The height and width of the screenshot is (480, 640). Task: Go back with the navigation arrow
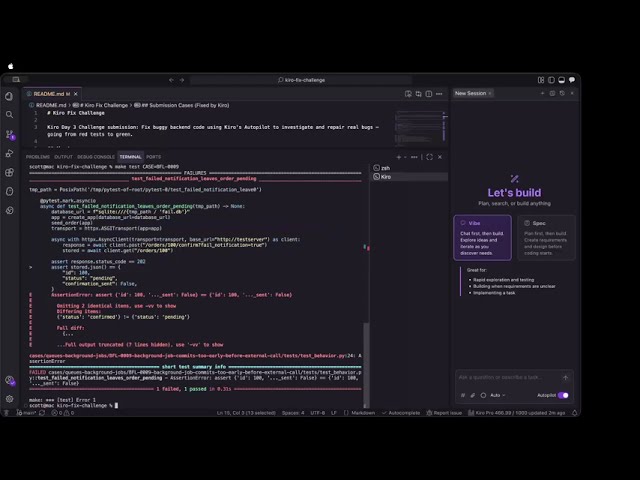coord(171,80)
